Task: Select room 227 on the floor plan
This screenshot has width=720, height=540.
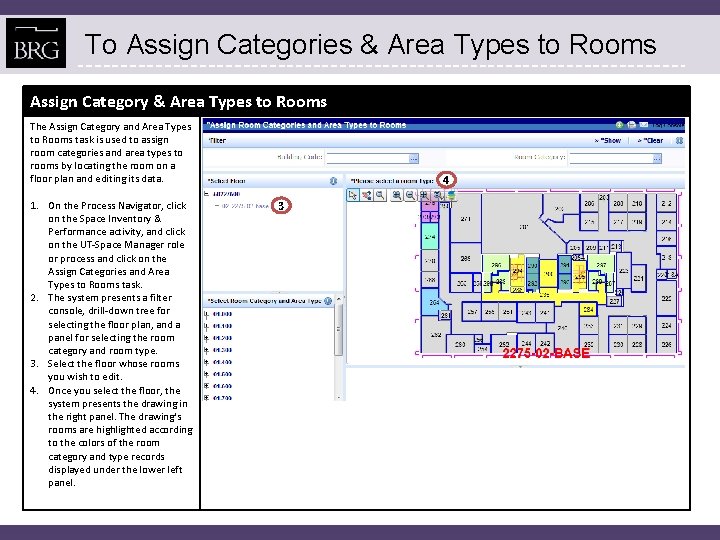Action: (x=614, y=302)
